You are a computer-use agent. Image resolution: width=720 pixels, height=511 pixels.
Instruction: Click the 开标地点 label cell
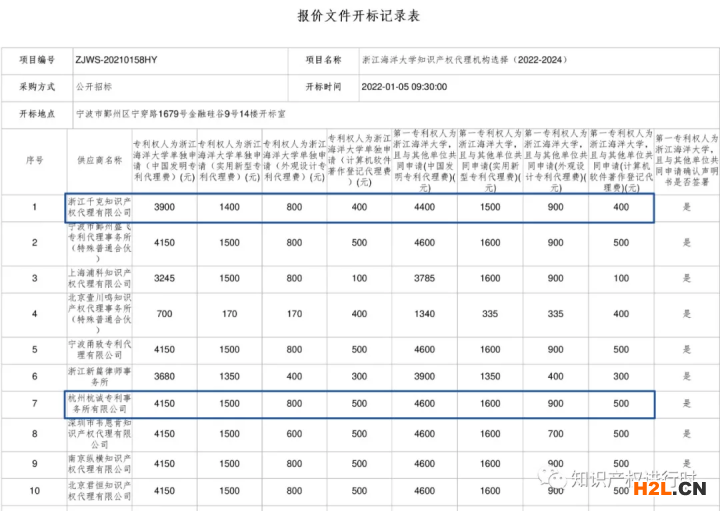pos(37,114)
